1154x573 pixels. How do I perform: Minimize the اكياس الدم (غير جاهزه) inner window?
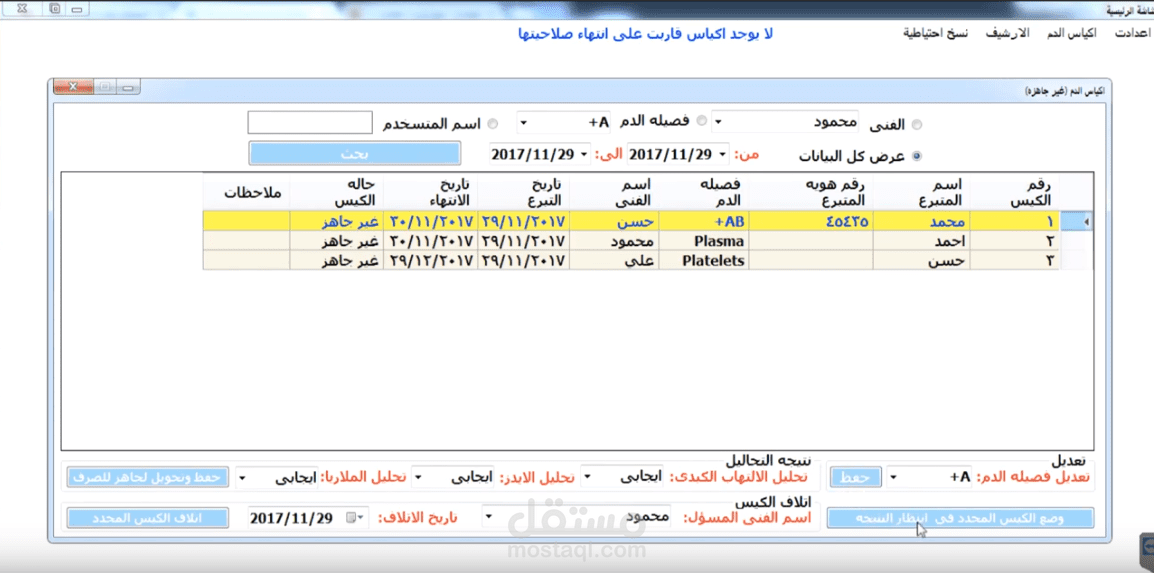tap(128, 87)
